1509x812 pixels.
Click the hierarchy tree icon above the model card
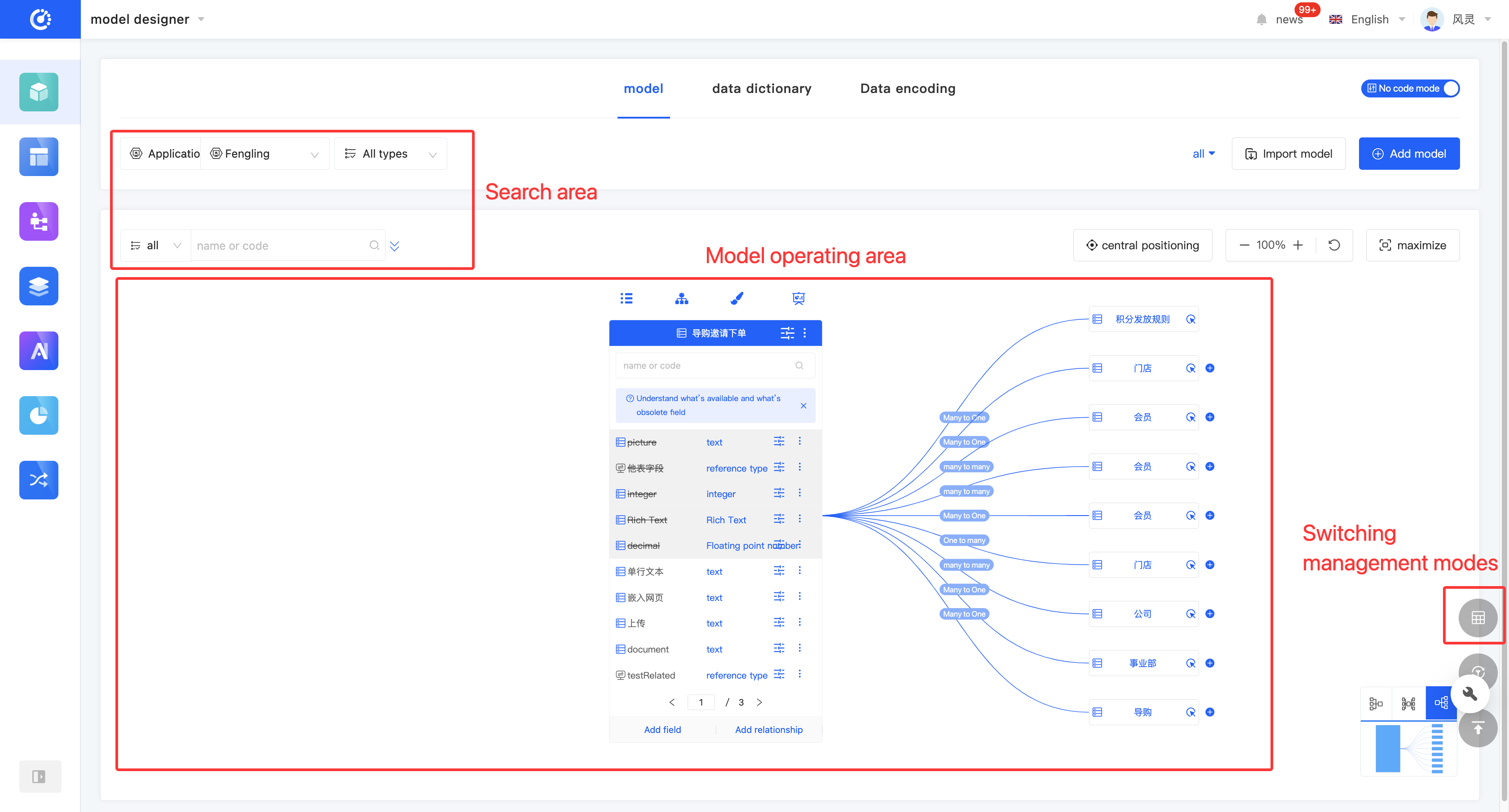pyautogui.click(x=681, y=298)
